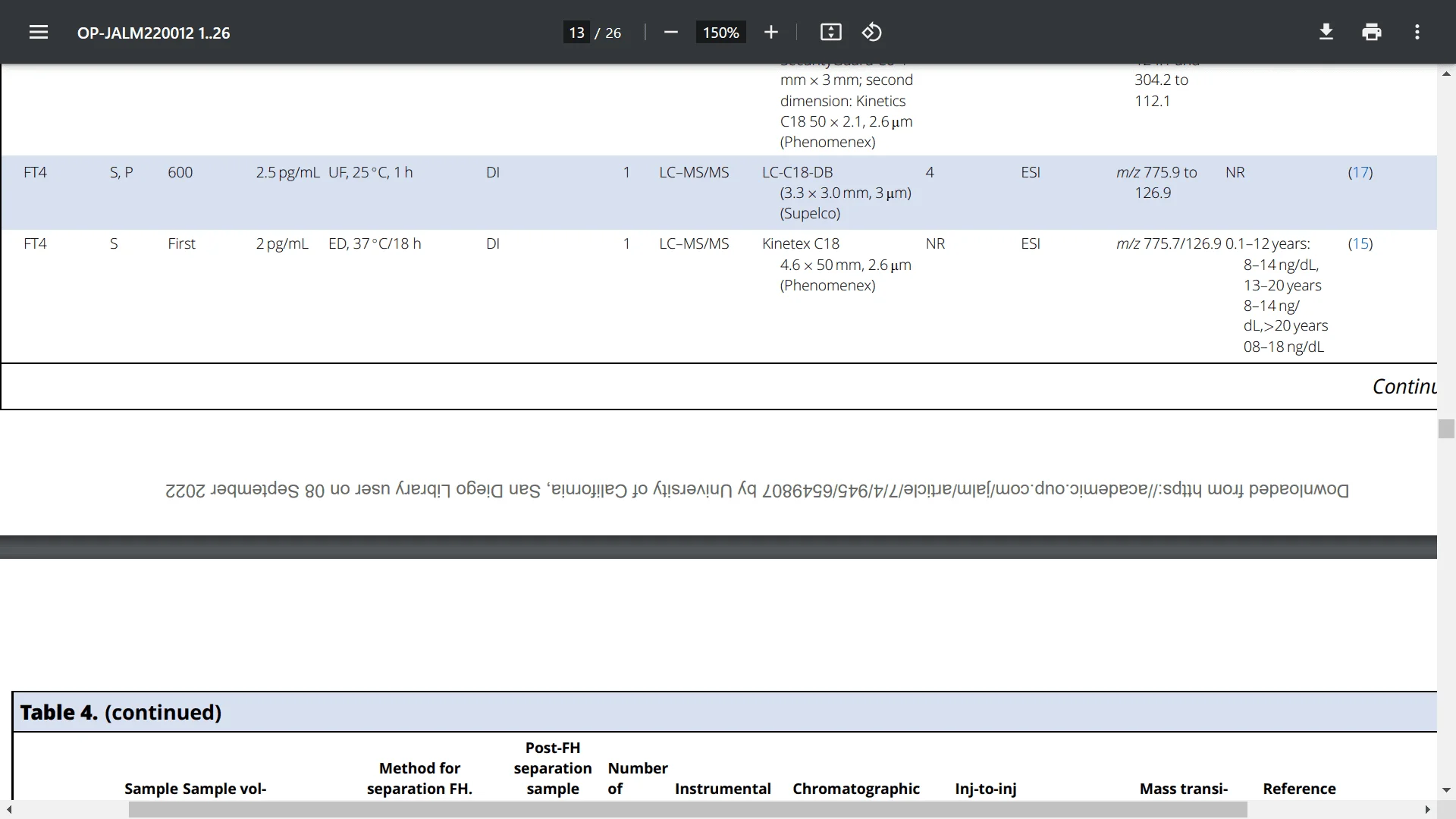The height and width of the screenshot is (819, 1456).
Task: Click the 'Inj-to-inj' column header
Action: (x=986, y=789)
